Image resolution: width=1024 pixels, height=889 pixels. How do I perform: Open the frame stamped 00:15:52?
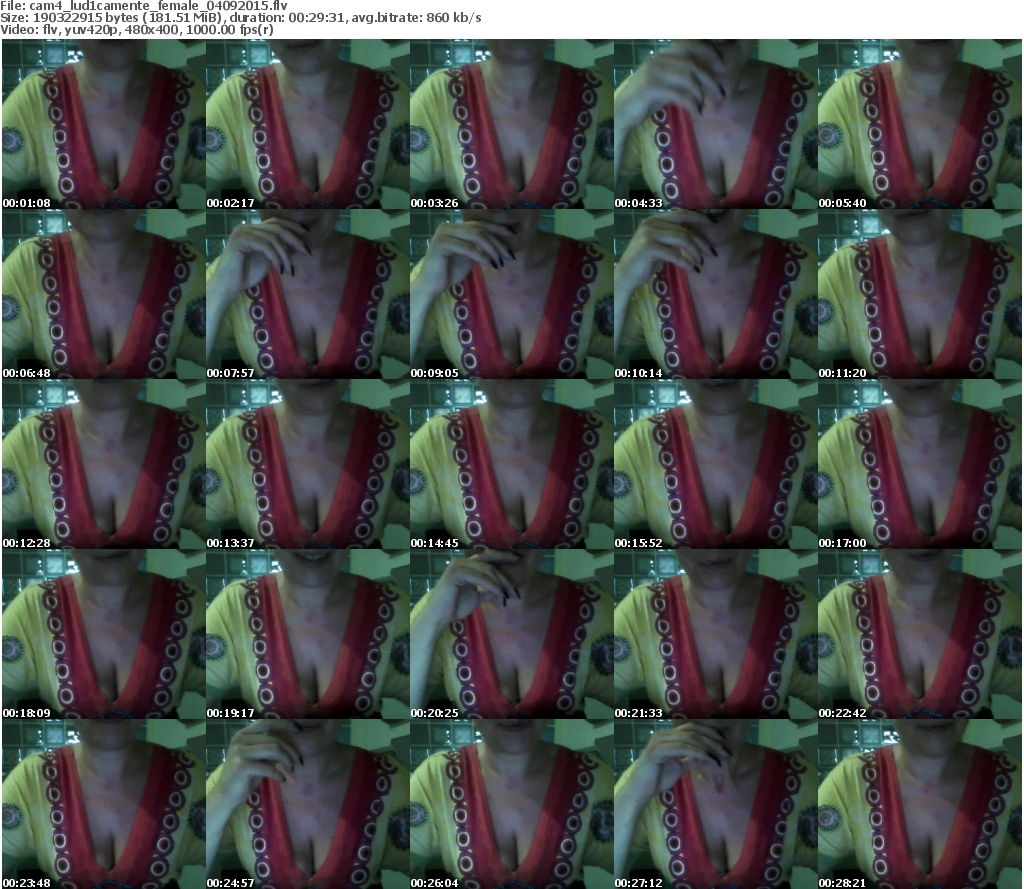(x=715, y=464)
